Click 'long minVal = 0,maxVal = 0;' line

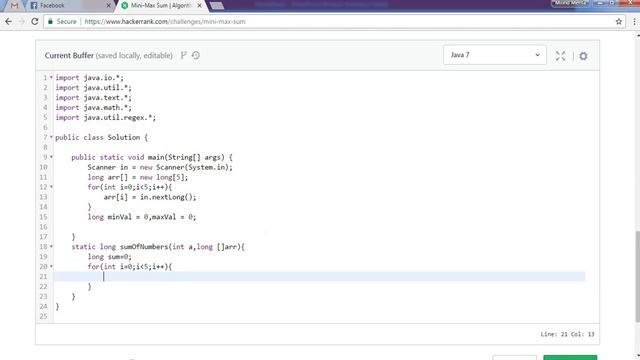(142, 217)
